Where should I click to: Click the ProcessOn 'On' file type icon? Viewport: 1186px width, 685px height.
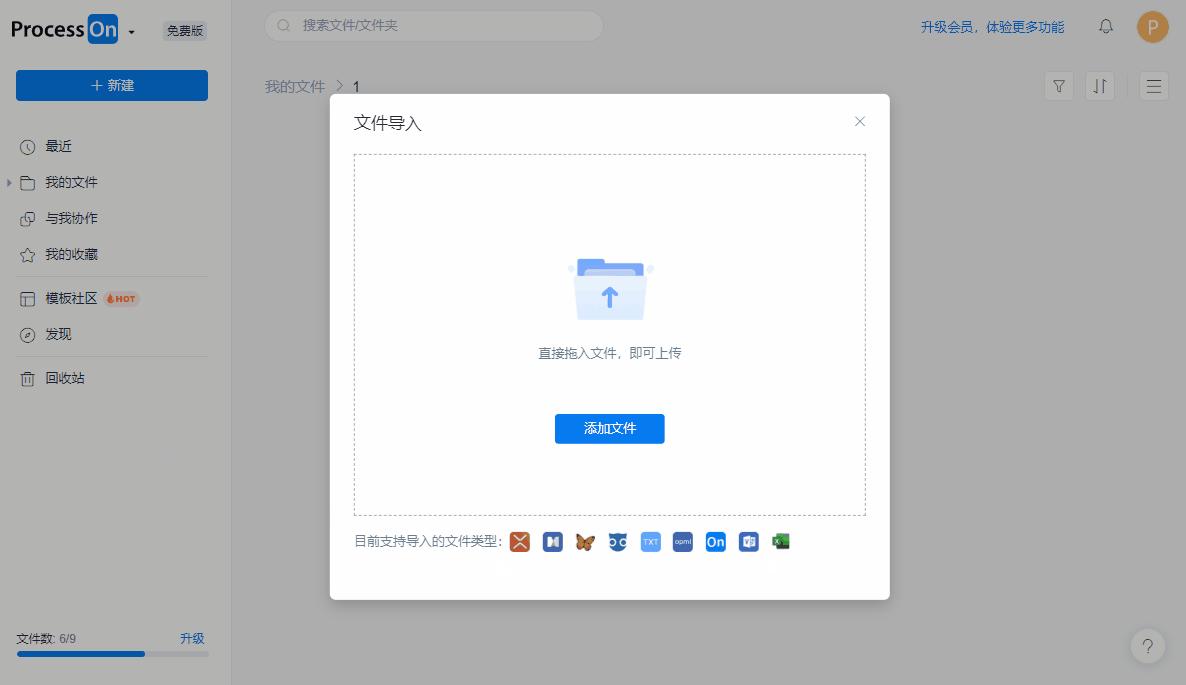pos(716,542)
